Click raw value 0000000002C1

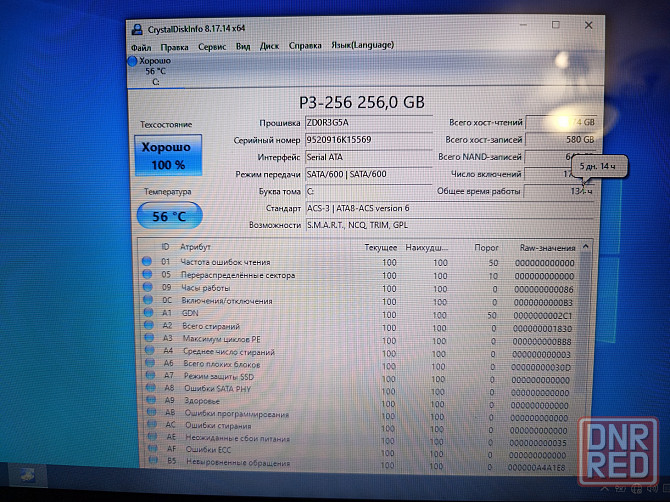(543, 316)
